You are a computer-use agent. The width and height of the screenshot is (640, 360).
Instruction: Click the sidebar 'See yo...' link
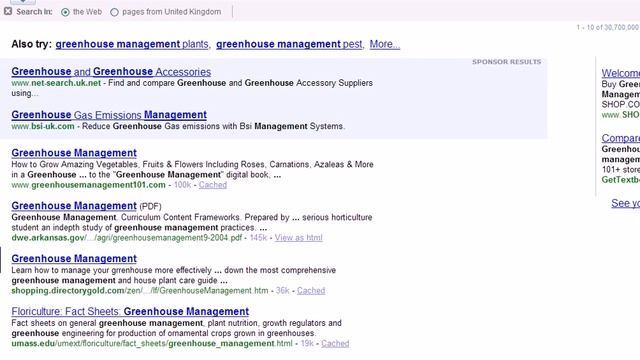coord(625,203)
